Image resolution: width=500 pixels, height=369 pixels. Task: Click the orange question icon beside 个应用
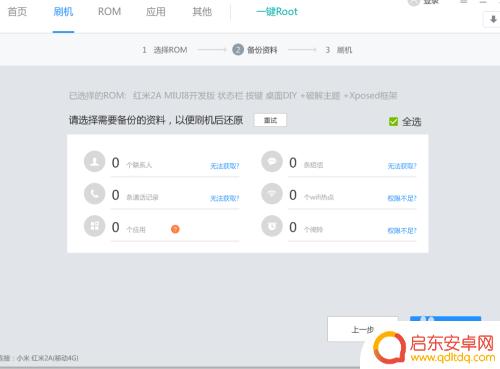175,229
